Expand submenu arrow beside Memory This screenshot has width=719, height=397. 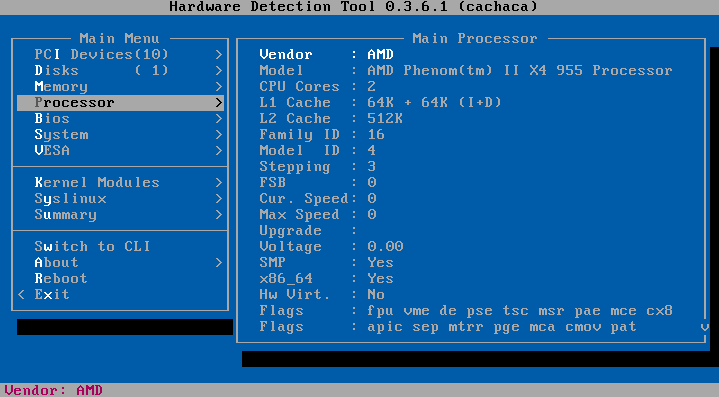pos(219,87)
